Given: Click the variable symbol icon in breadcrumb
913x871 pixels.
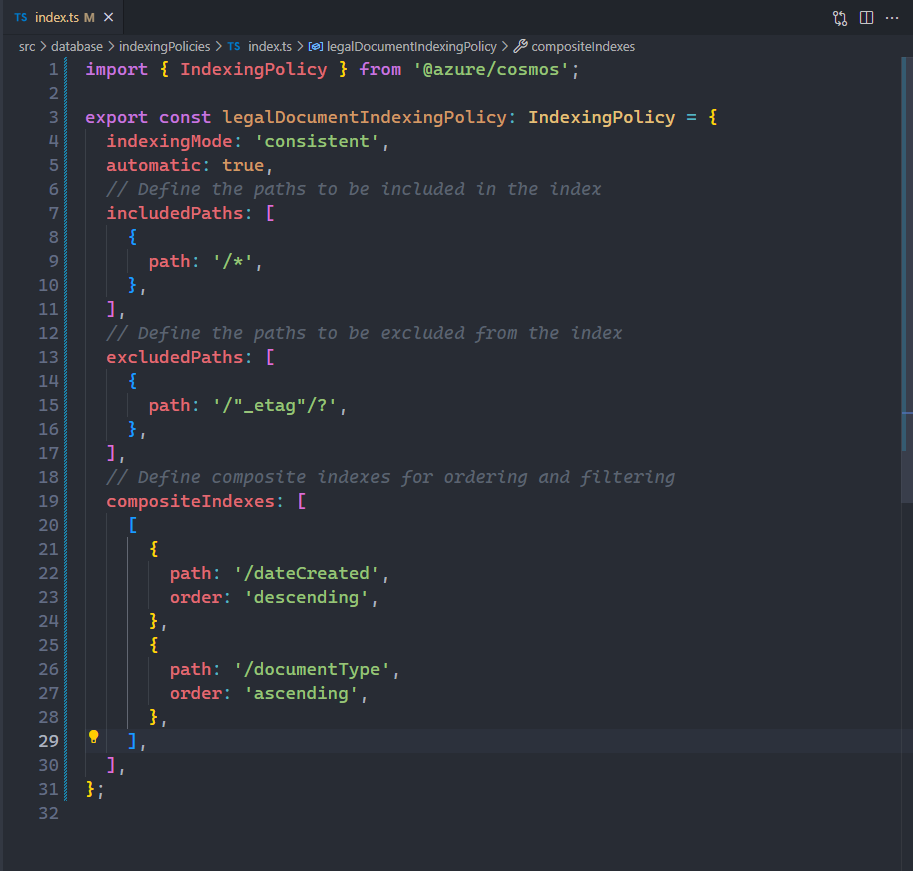Looking at the screenshot, I should click(x=316, y=47).
